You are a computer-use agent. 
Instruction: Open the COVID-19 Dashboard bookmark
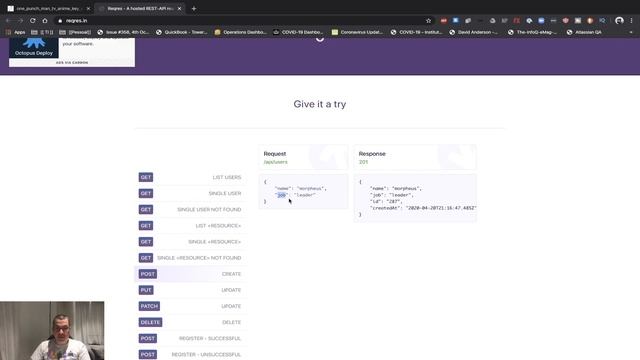(x=298, y=32)
